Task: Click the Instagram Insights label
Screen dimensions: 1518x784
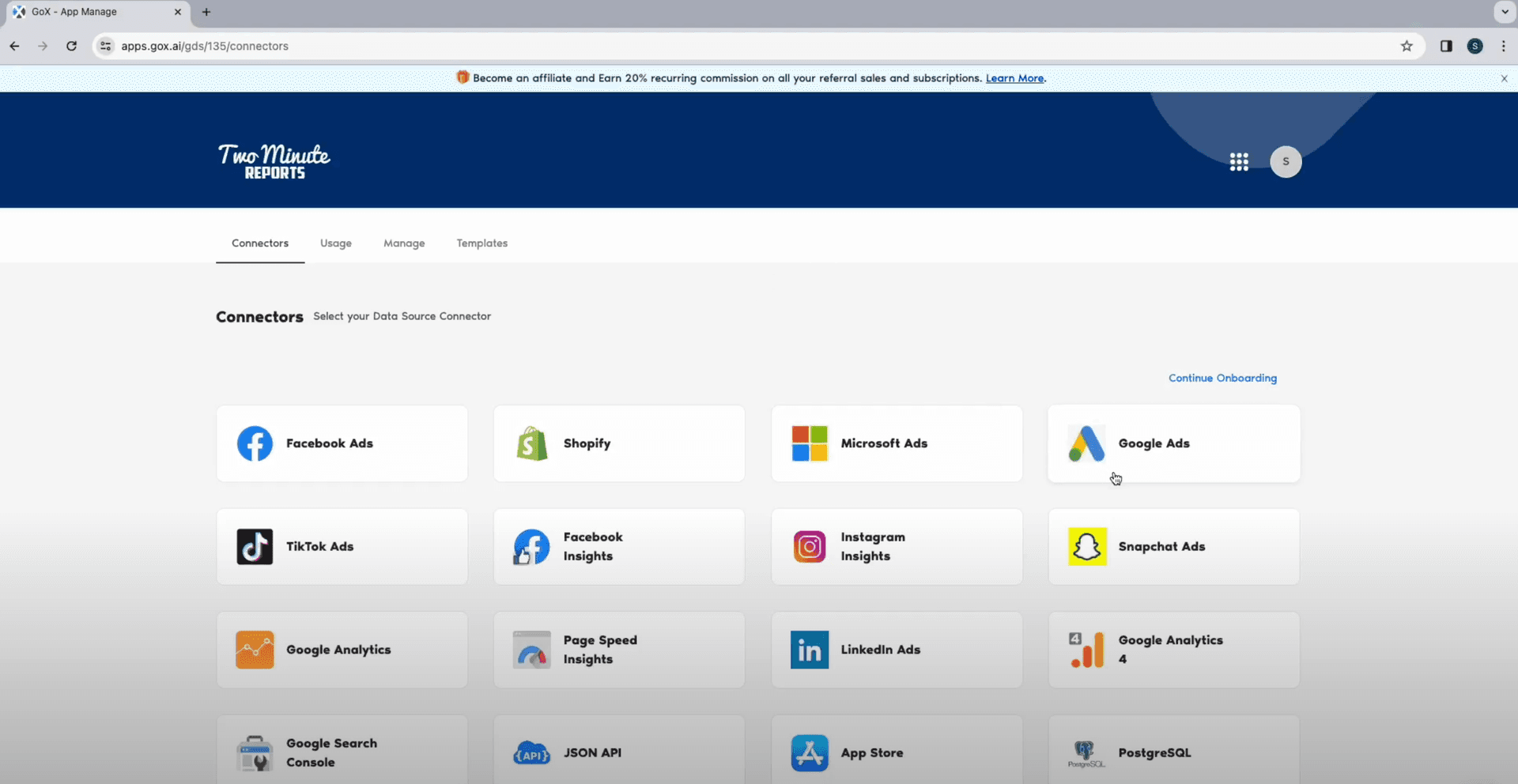Action: [873, 546]
